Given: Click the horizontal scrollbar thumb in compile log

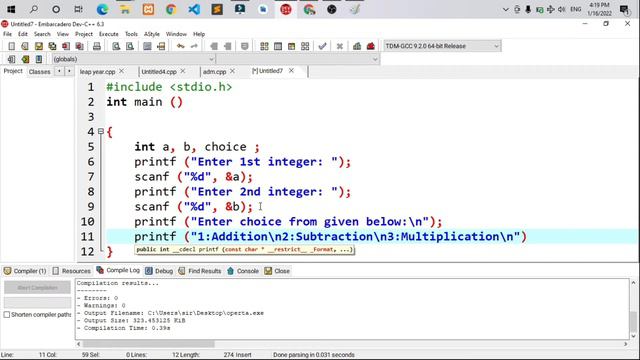Looking at the screenshot, I should 149,344.
